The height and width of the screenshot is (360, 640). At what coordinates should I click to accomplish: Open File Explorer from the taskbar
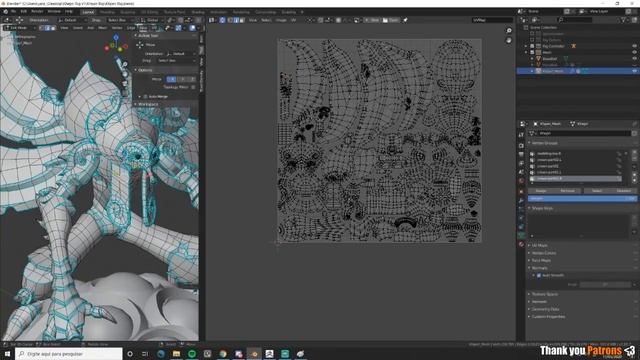(x=176, y=353)
